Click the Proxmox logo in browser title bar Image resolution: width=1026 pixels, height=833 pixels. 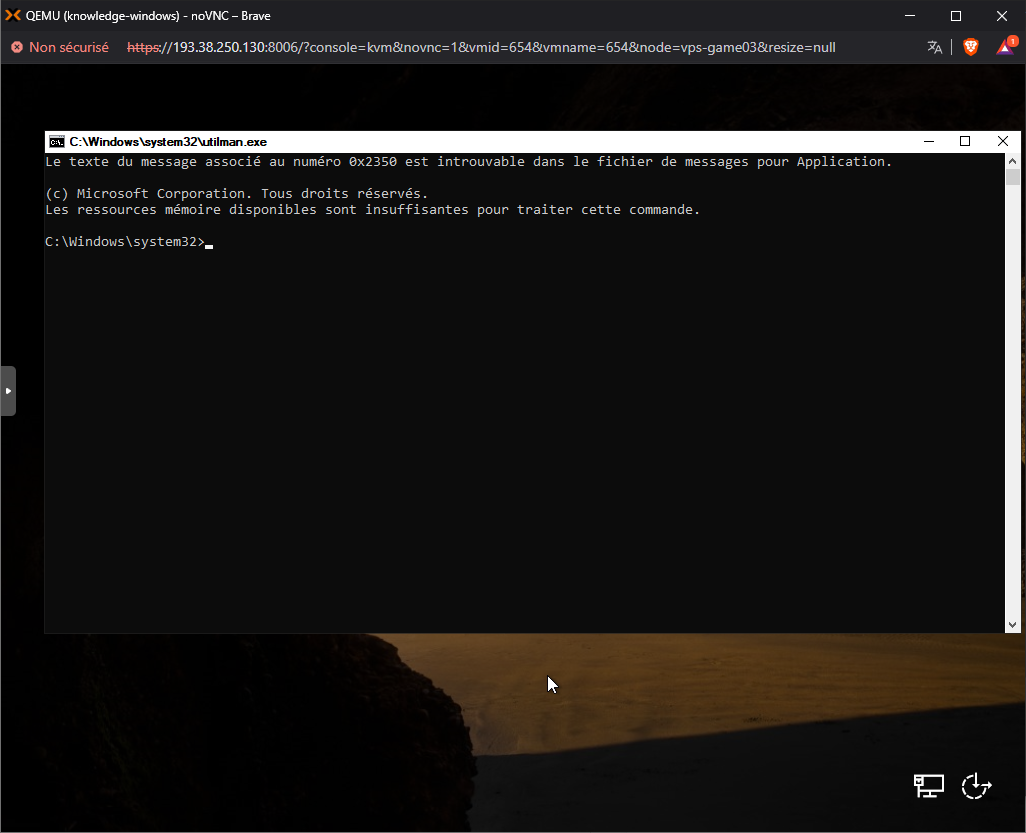point(13,15)
